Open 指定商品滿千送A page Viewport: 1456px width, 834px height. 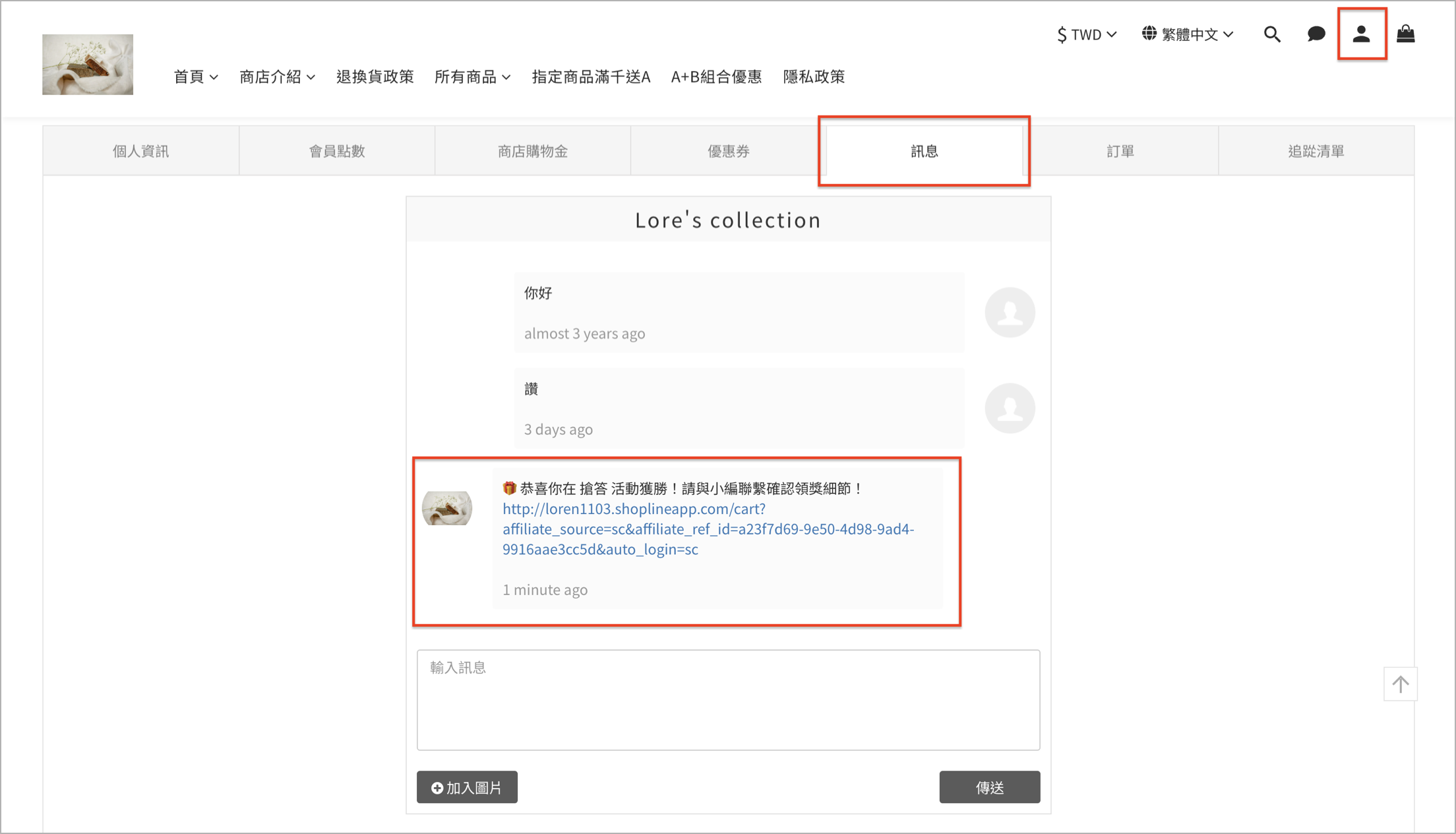[591, 77]
